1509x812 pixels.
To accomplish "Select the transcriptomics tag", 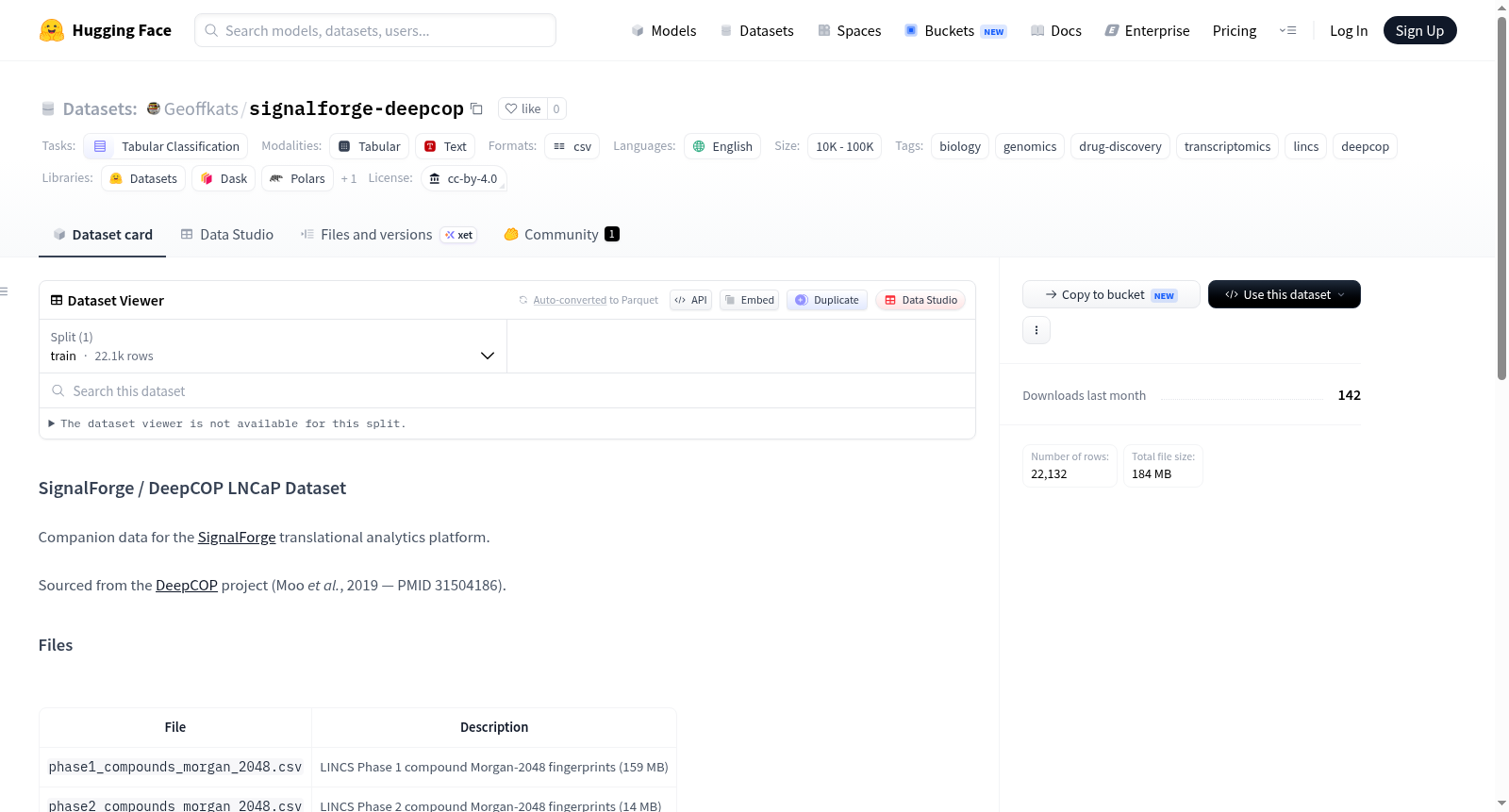I will point(1228,146).
